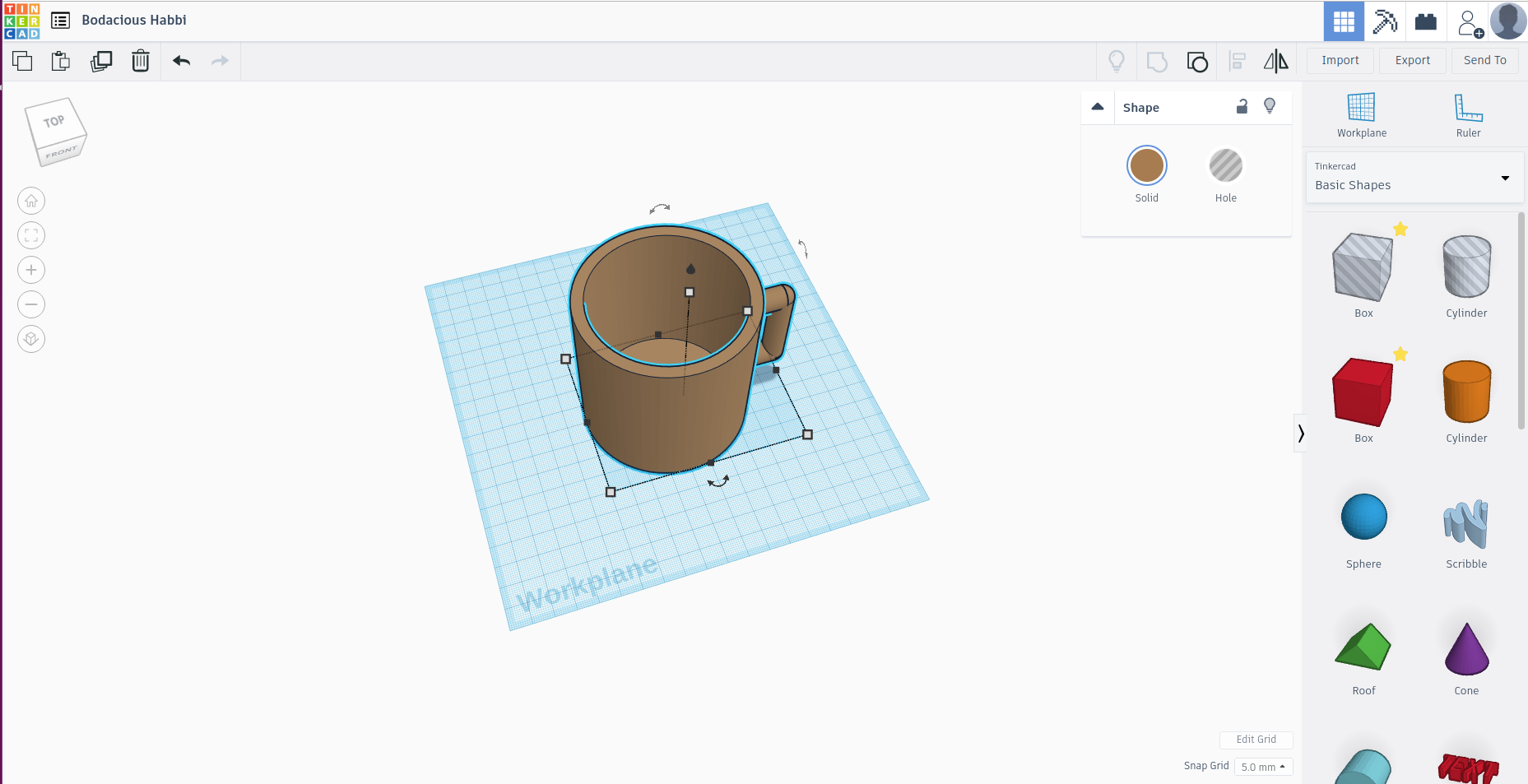1528x784 pixels.
Task: Switch to 3D design grid view
Action: coord(1344,21)
